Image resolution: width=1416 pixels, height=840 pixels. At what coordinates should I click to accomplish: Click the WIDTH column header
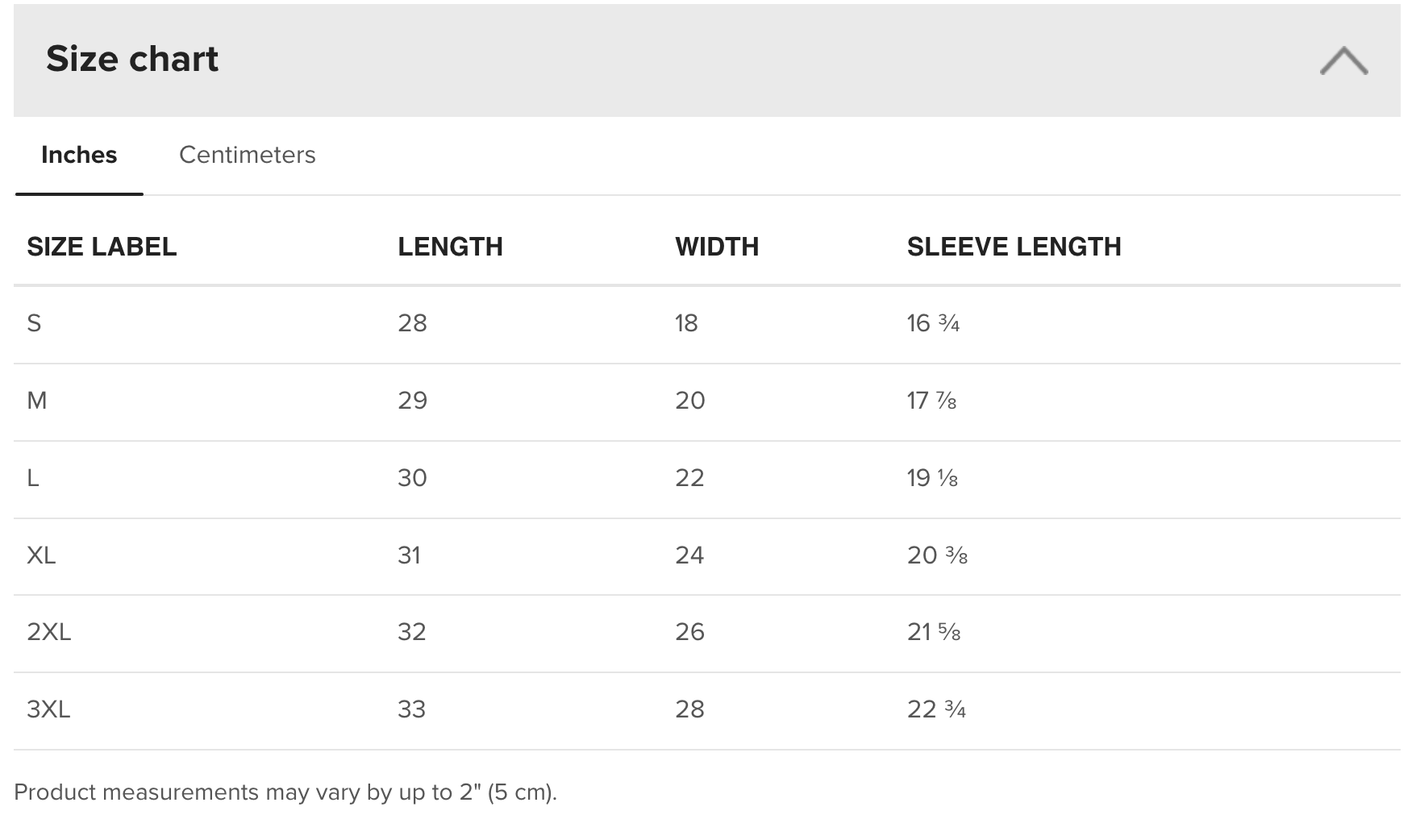pyautogui.click(x=717, y=247)
